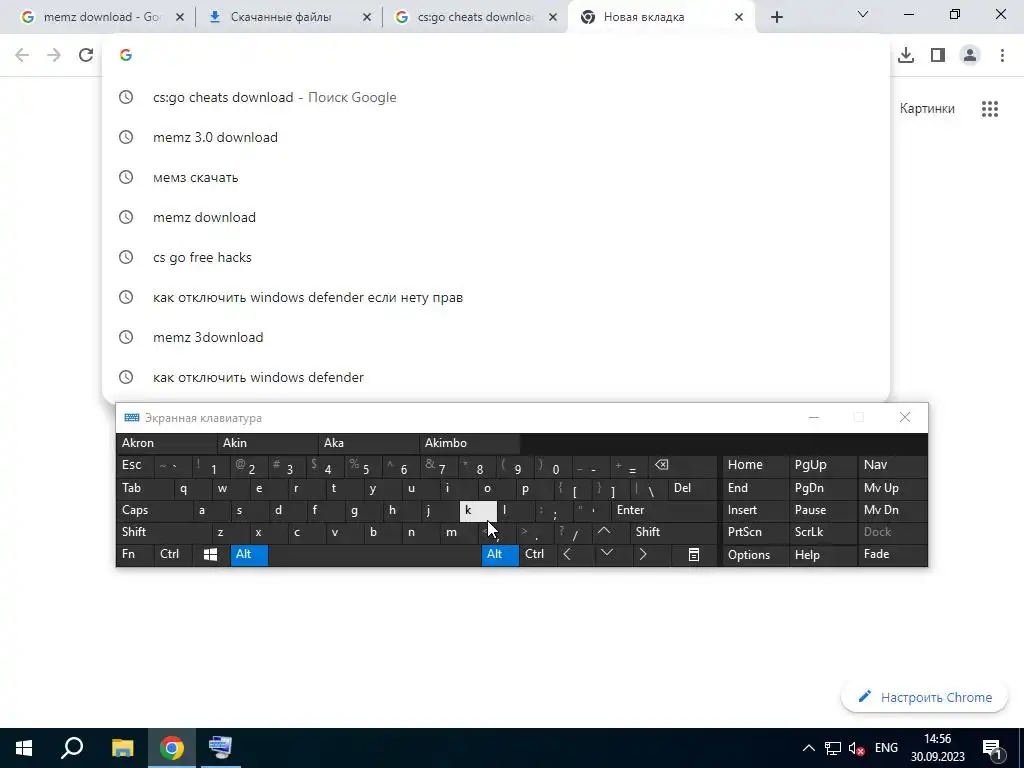Tap the Enter key on keyboard
Image resolution: width=1024 pixels, height=768 pixels.
[664, 510]
